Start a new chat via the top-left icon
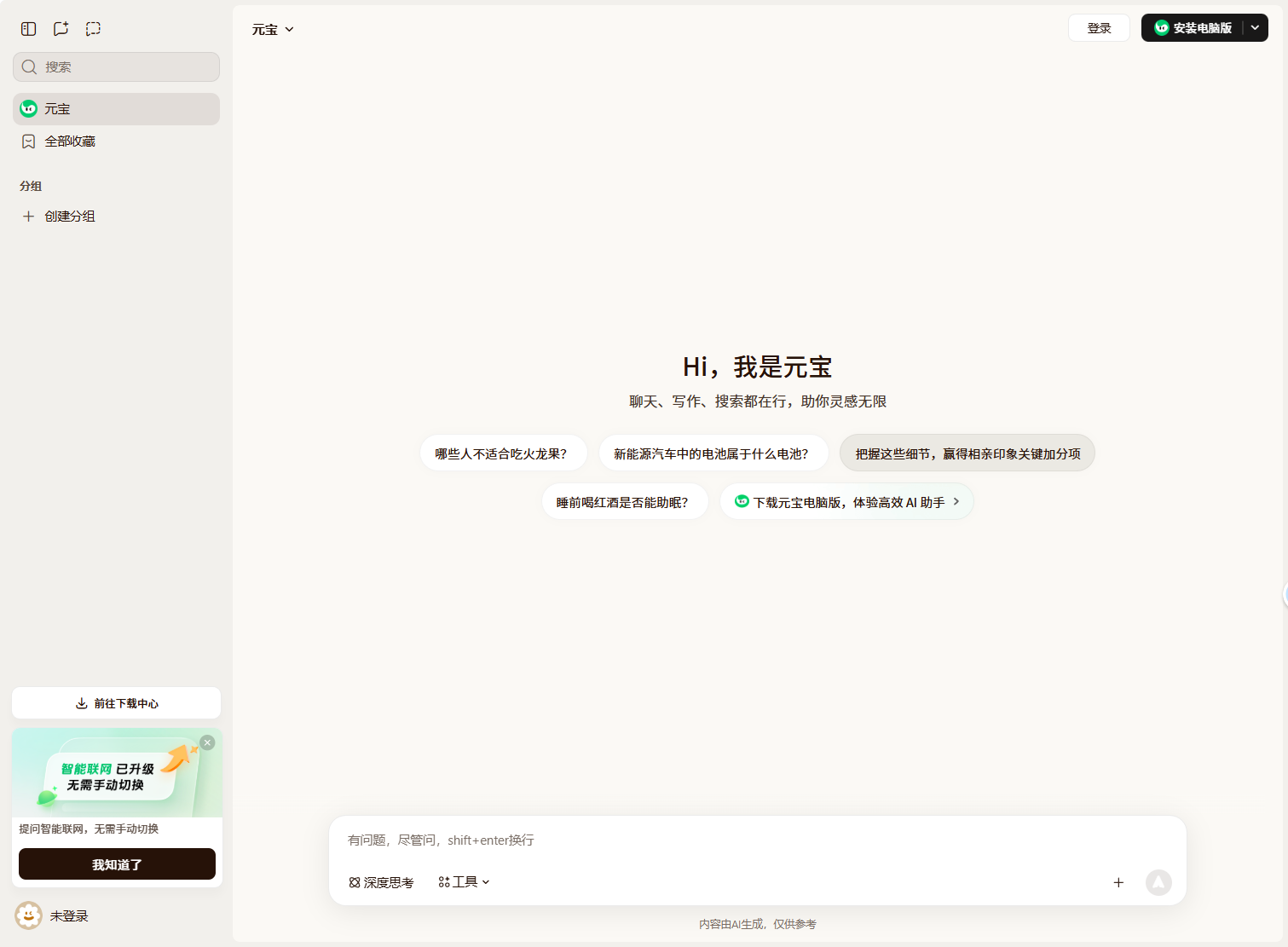 [61, 29]
